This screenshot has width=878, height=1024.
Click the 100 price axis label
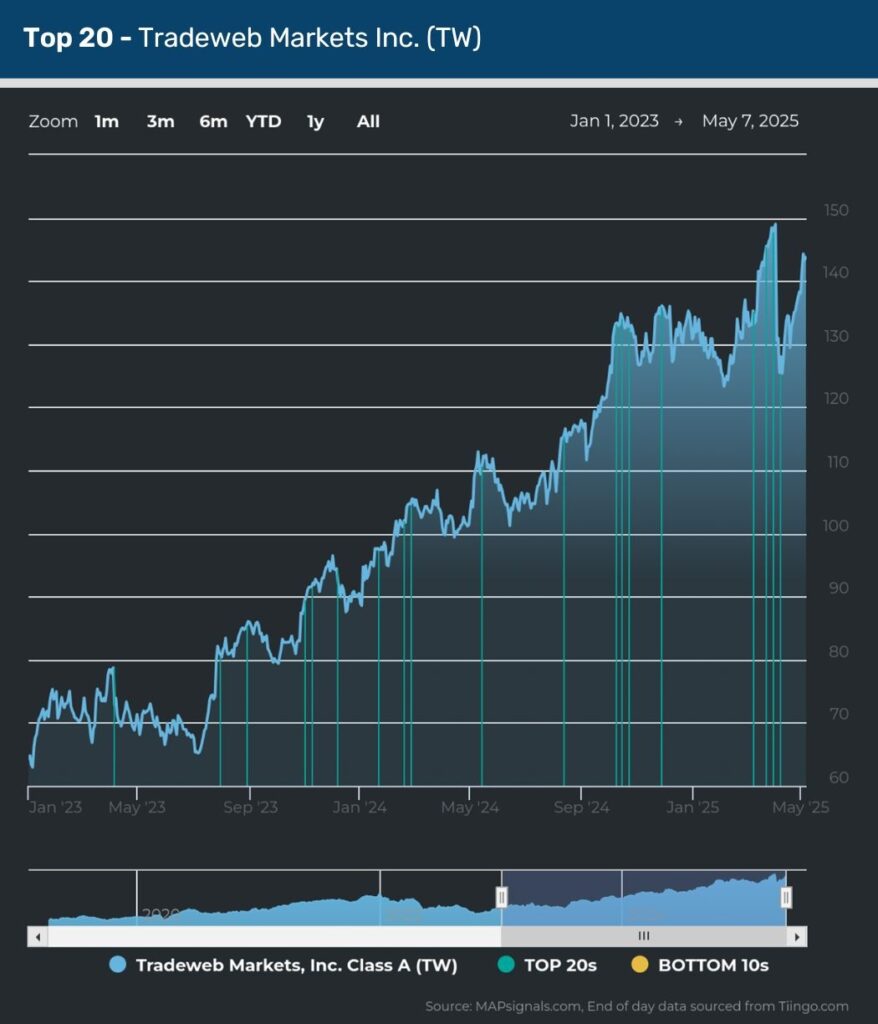click(836, 526)
